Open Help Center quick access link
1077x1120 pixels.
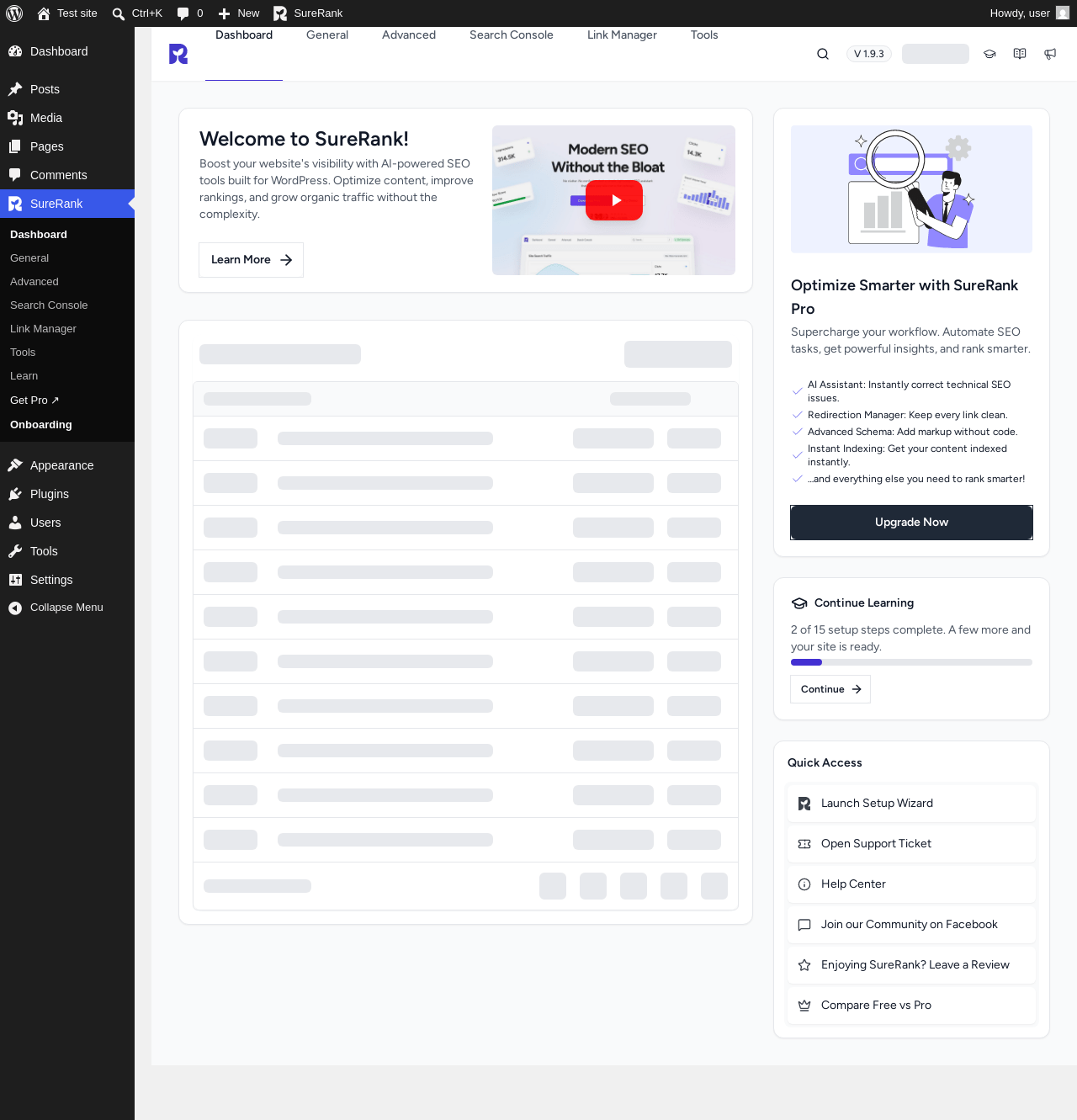pos(911,884)
